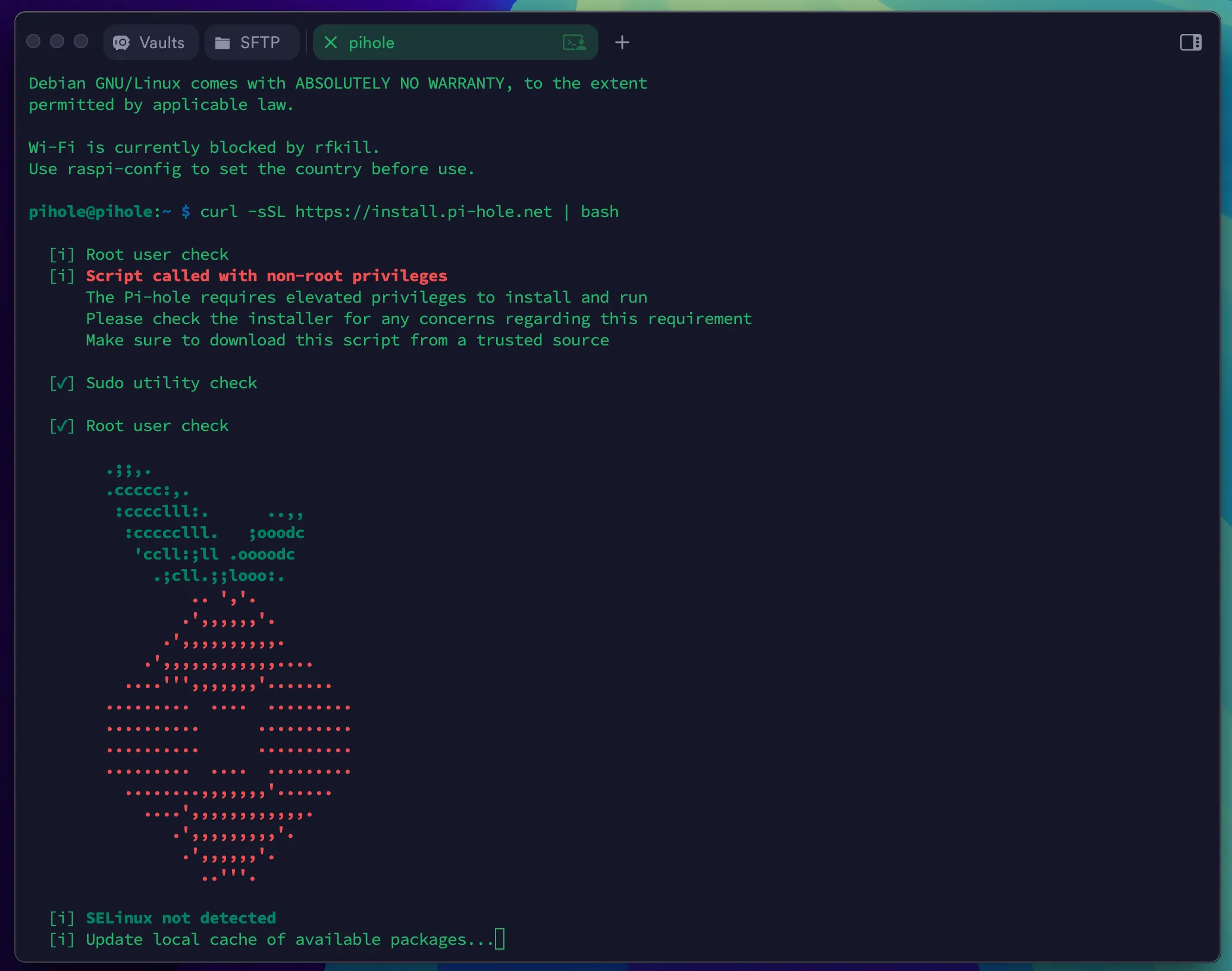This screenshot has width=1232, height=971.
Task: Click the terminal cursor after the Update packages line
Action: [500, 939]
